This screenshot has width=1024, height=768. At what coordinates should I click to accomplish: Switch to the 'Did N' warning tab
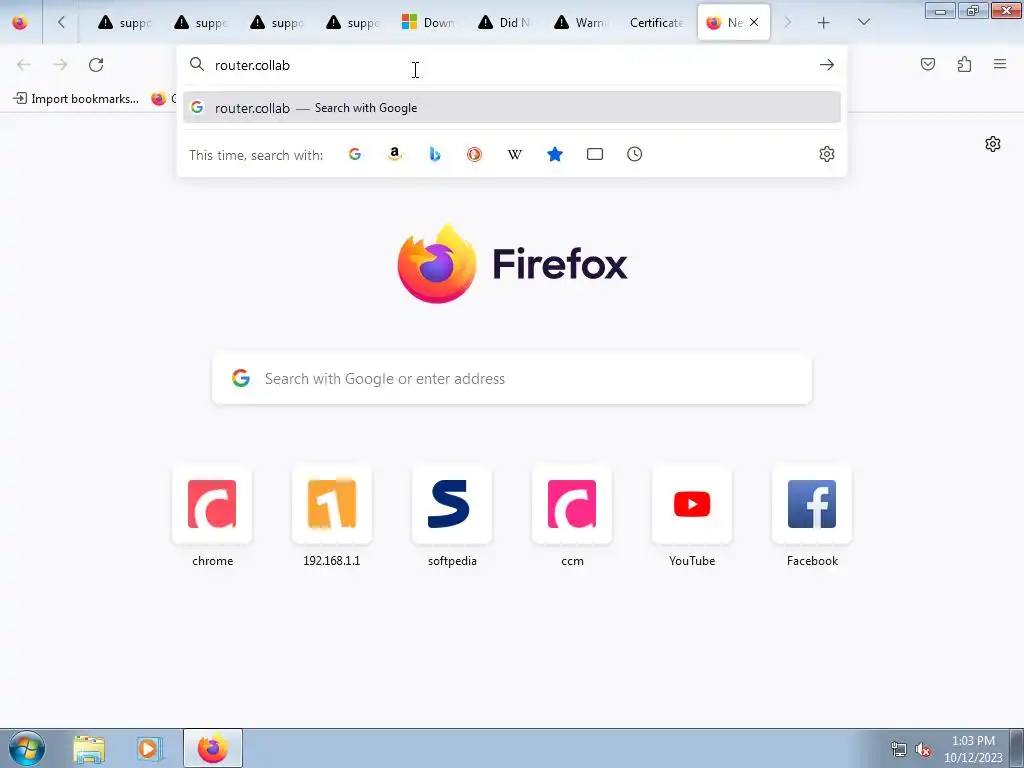(x=505, y=22)
